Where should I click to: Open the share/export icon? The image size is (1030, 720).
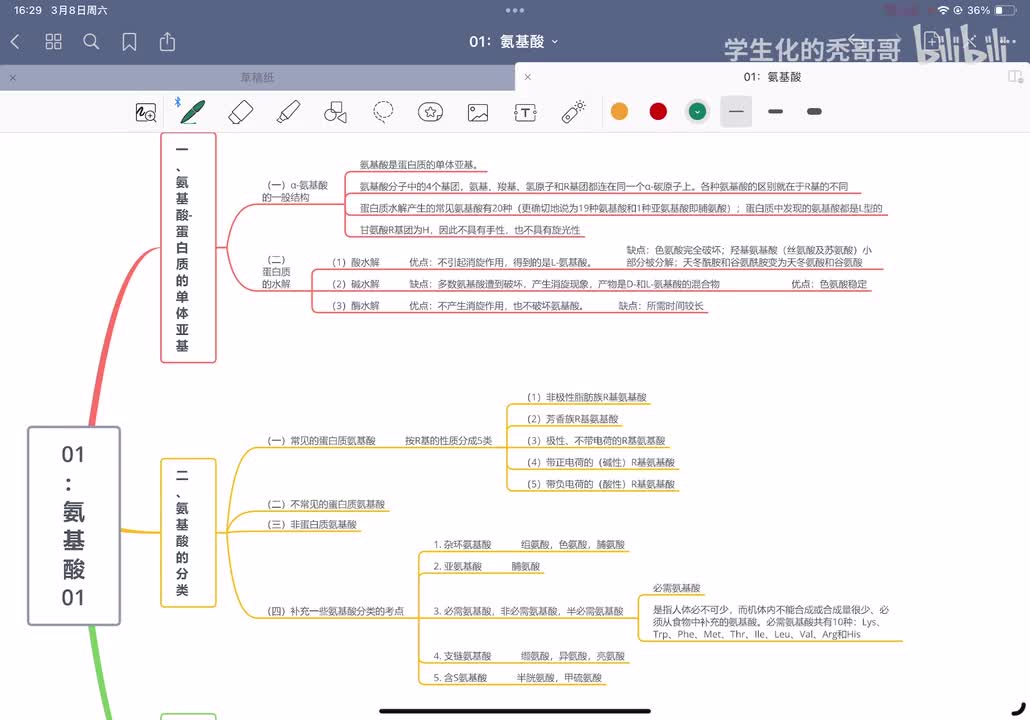tap(168, 41)
